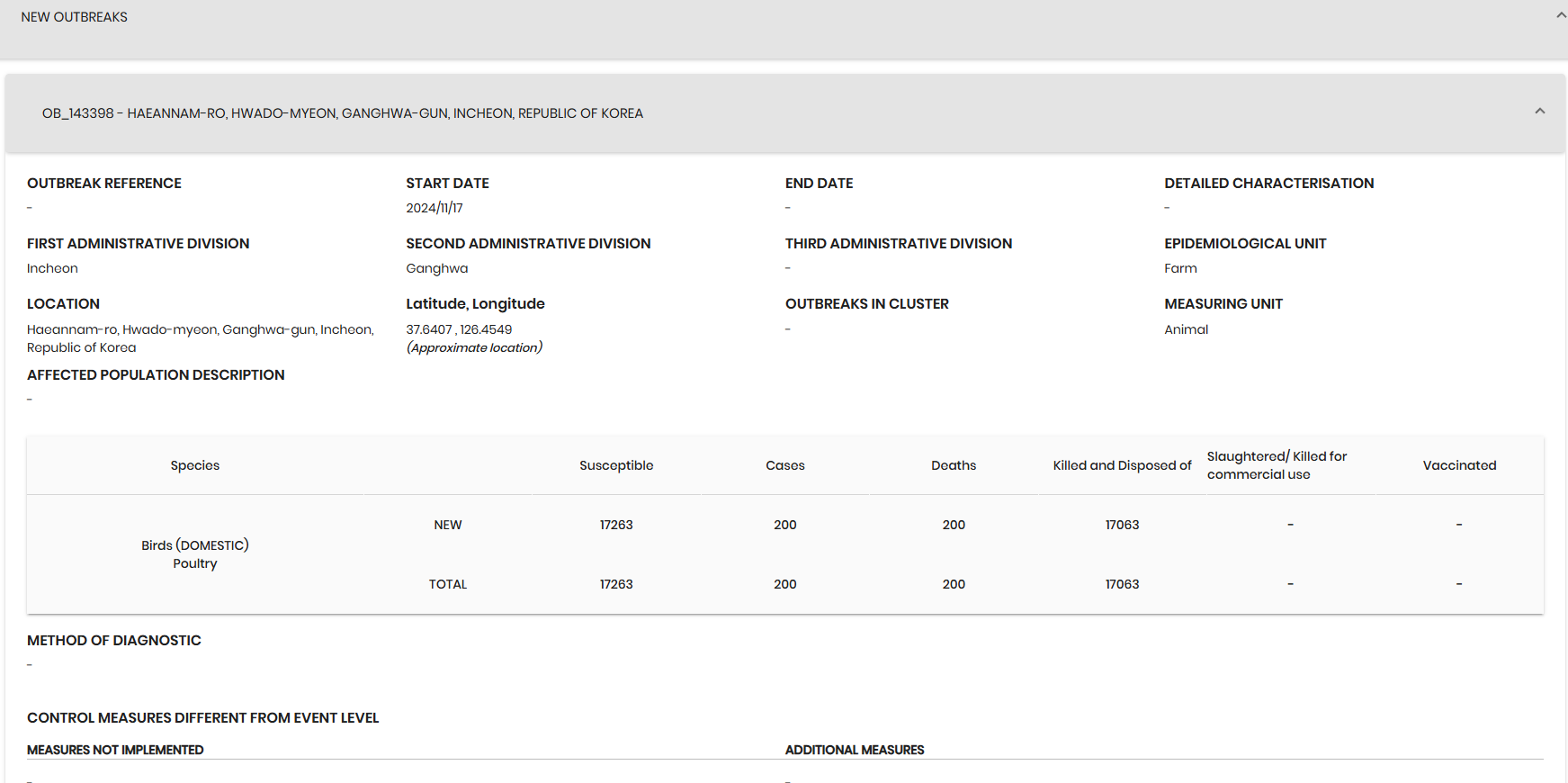Click the Species column header

click(195, 465)
